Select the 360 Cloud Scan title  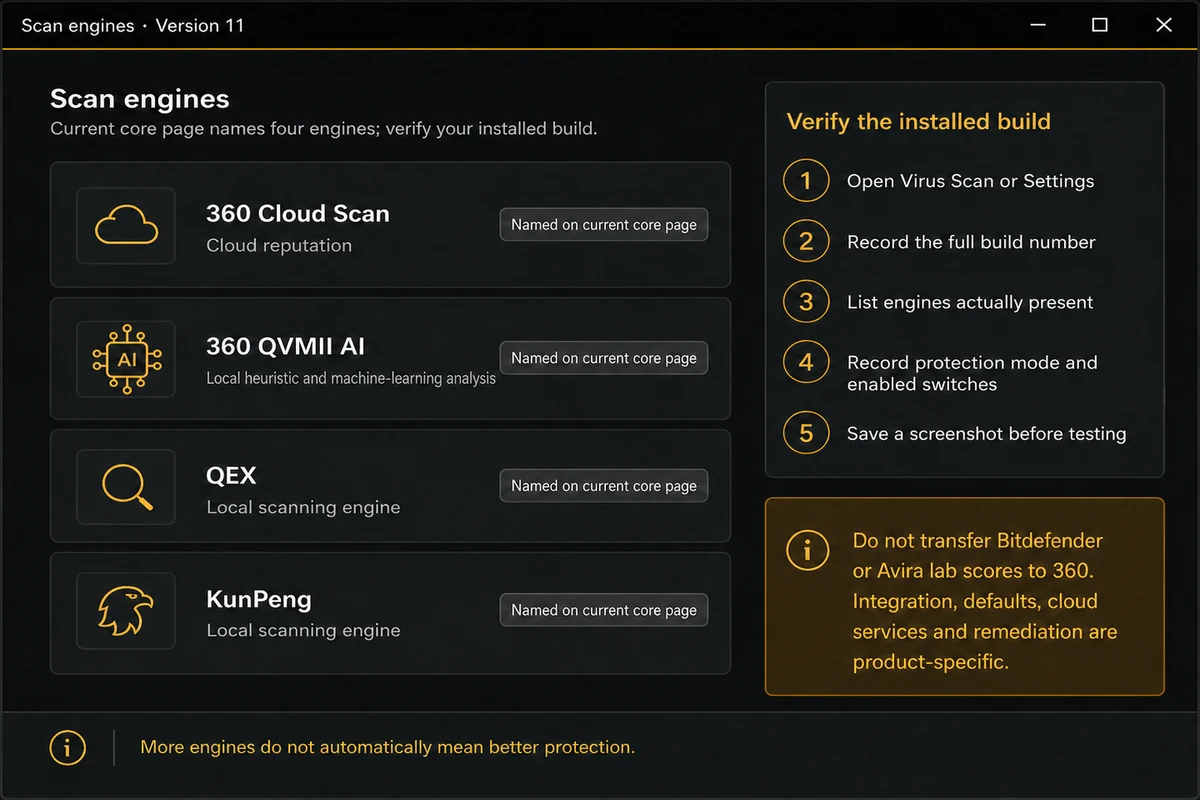[298, 213]
